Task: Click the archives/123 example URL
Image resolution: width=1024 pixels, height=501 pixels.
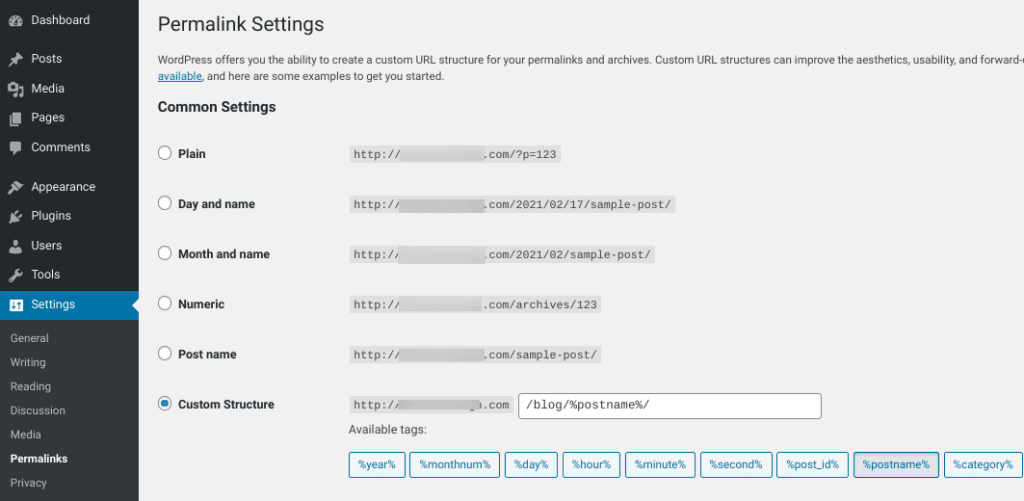Action: (475, 305)
